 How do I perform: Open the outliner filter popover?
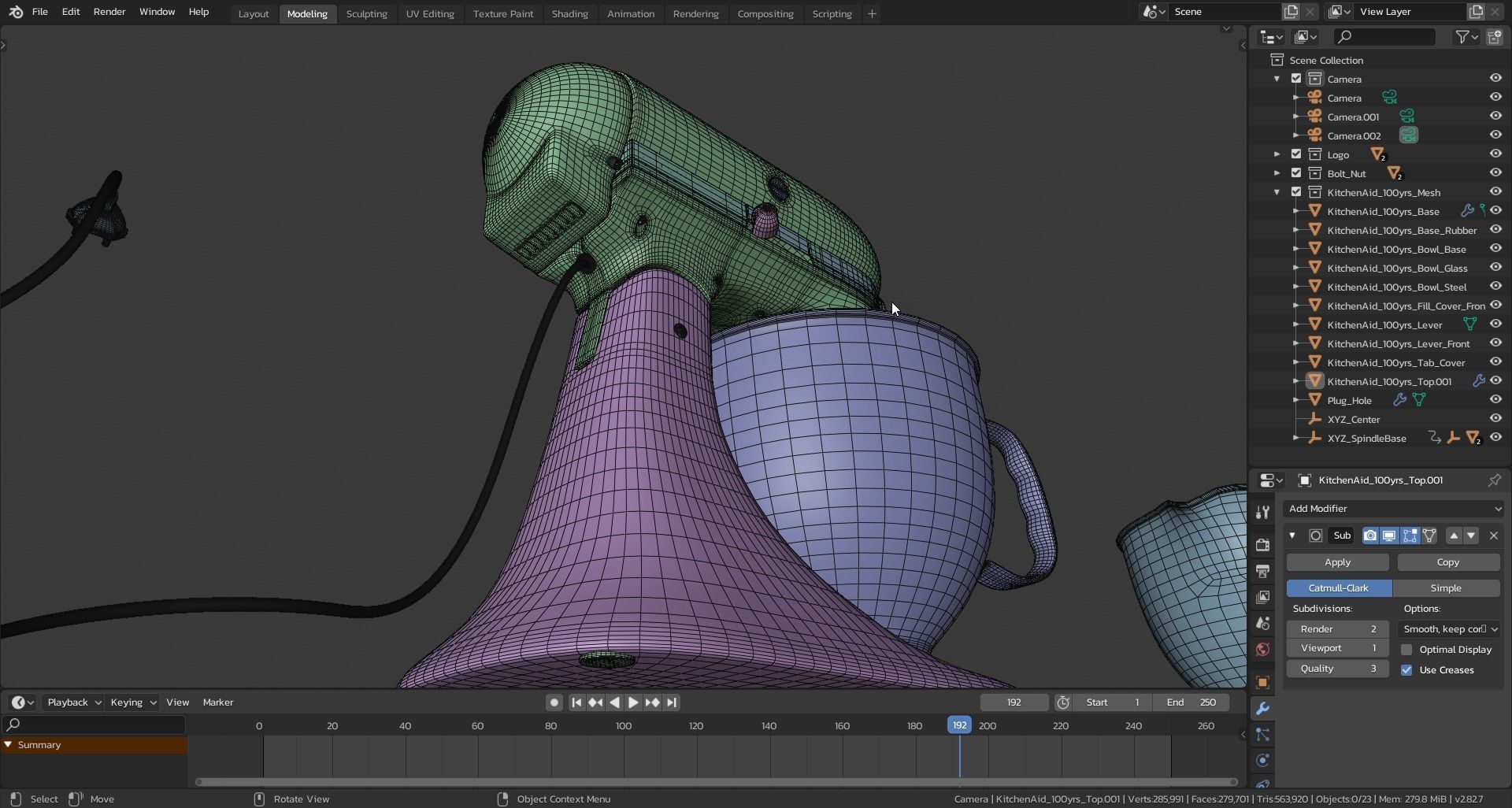coord(1466,37)
